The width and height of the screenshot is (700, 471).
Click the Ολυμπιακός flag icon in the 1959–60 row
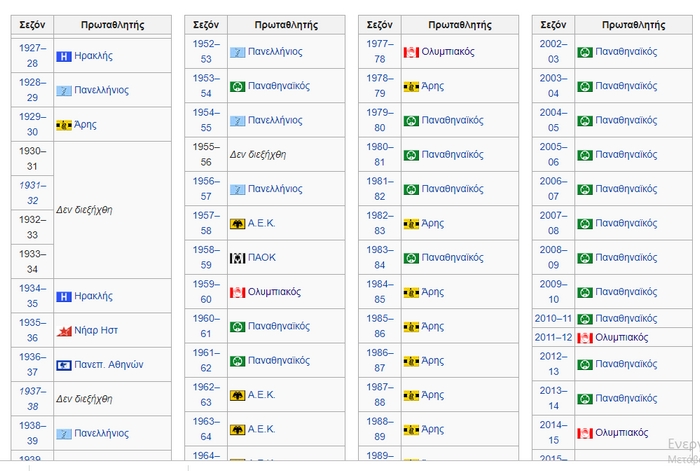(x=238, y=292)
